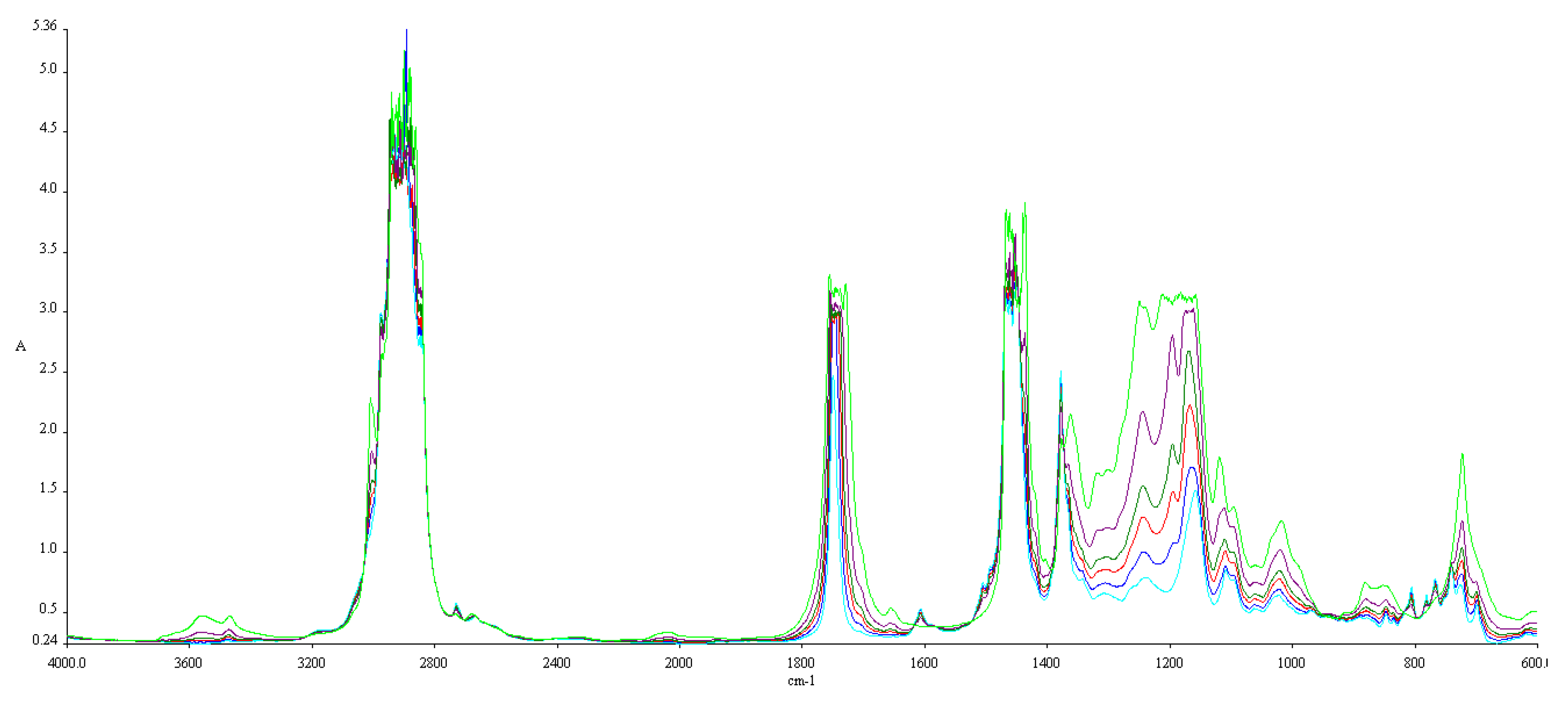
Task: Click the small peak near 1600 cm-1
Action: 920,610
